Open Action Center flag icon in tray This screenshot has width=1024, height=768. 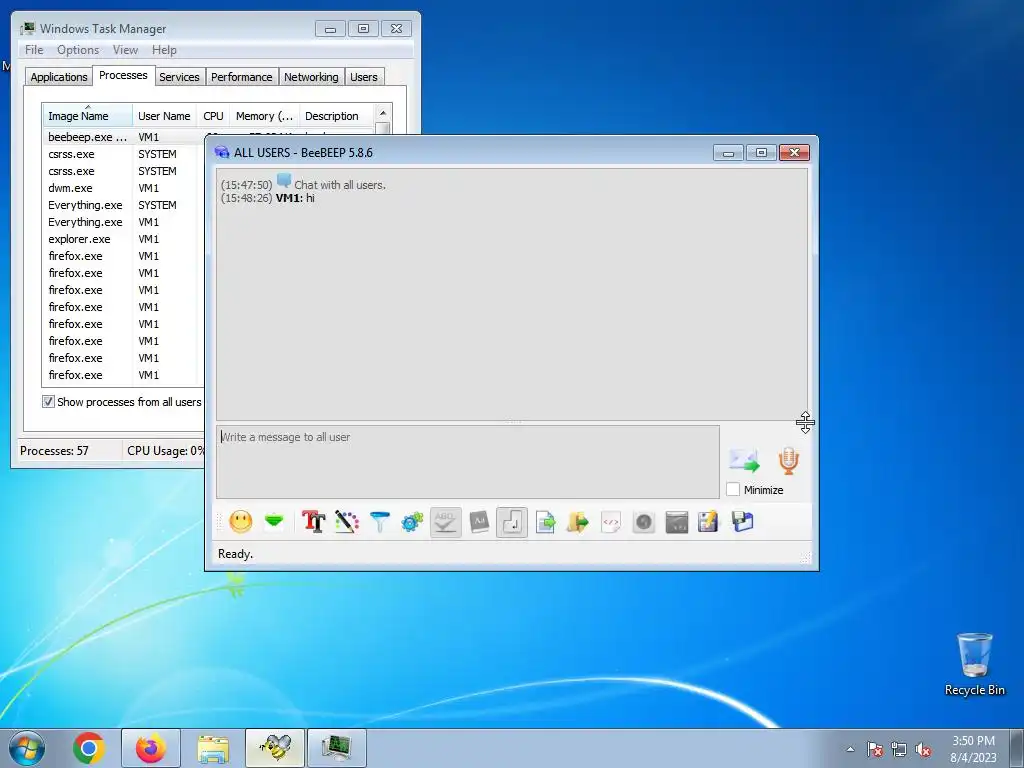(x=875, y=749)
